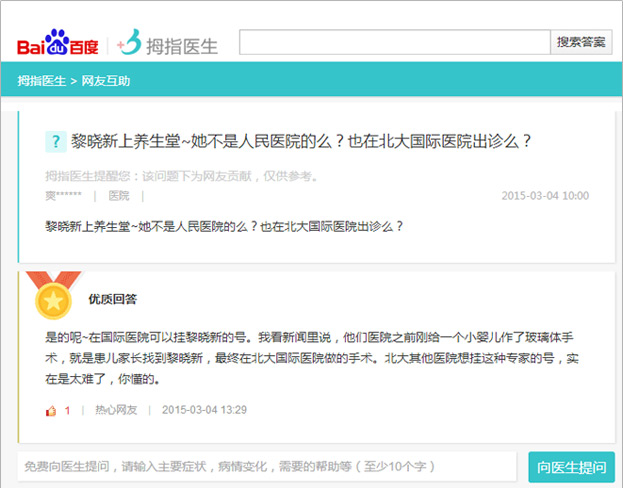Click the Baidu paw logo

point(57,44)
